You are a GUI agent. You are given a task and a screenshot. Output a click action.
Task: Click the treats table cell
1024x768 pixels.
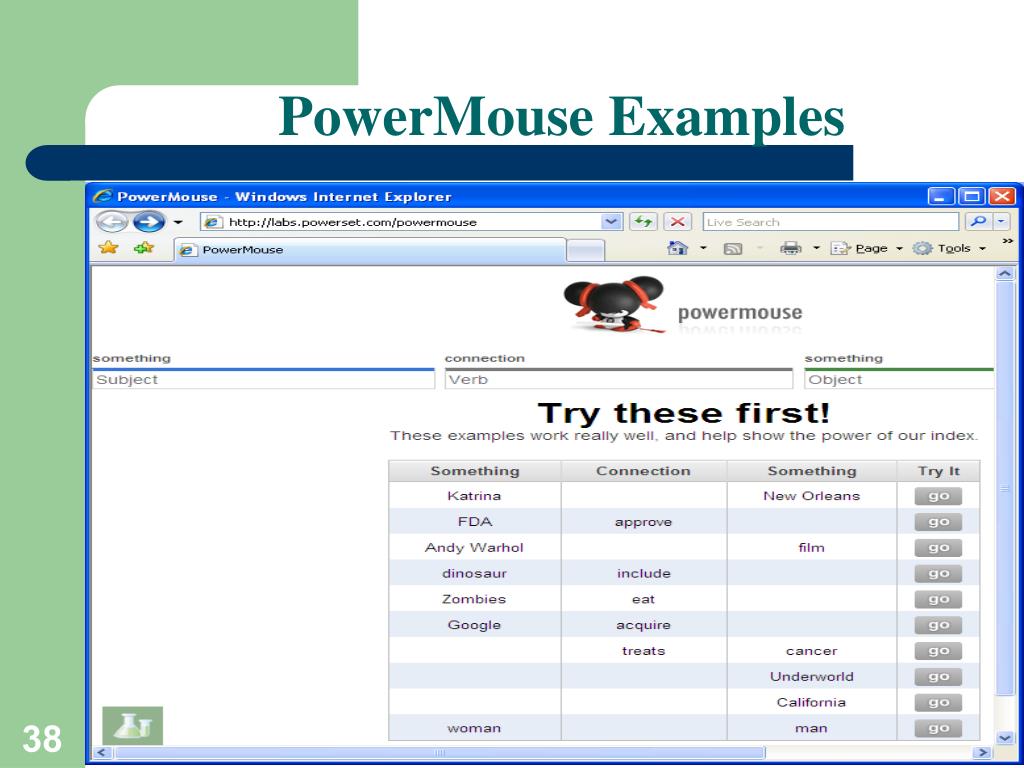pyautogui.click(x=643, y=650)
